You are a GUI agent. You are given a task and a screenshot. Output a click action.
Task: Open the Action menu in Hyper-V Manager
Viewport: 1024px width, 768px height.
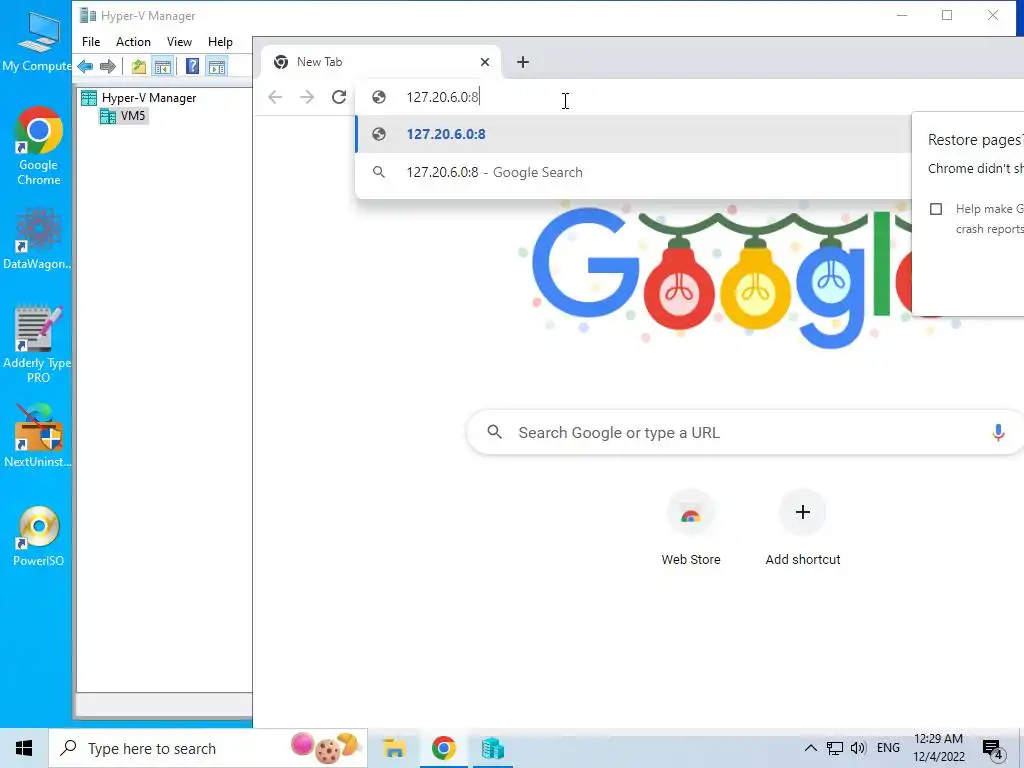[133, 42]
